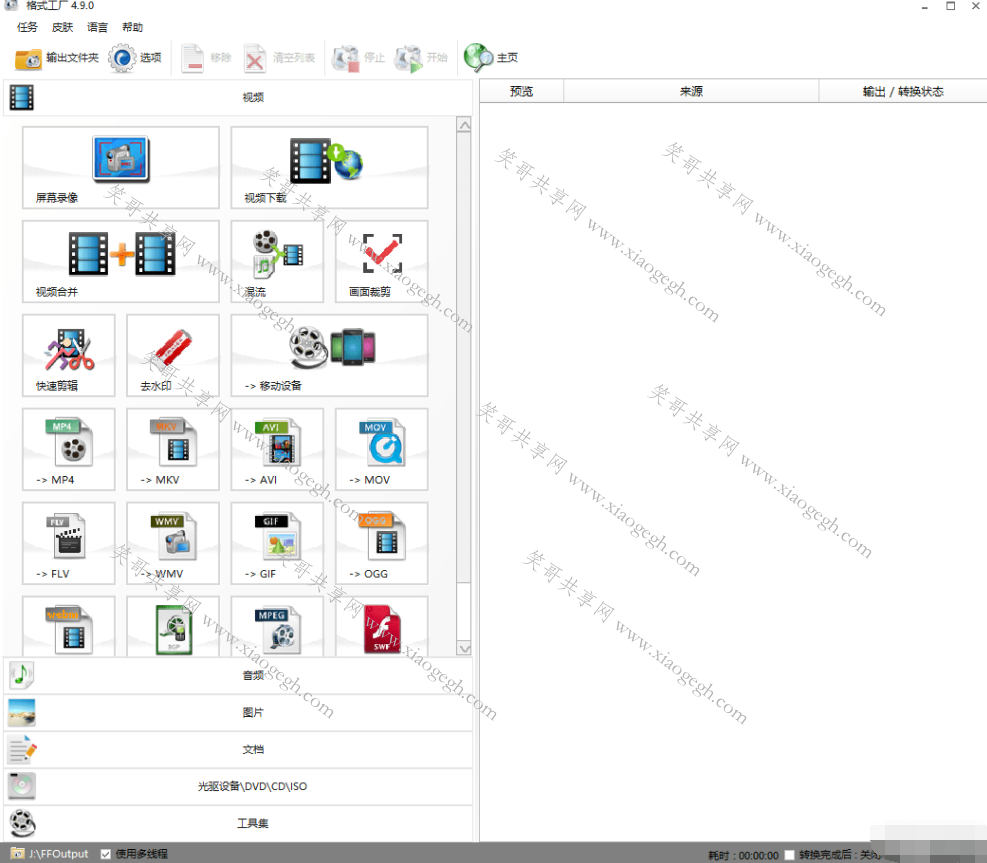Expand the 文档 document category
The height and width of the screenshot is (863, 987).
click(238, 750)
